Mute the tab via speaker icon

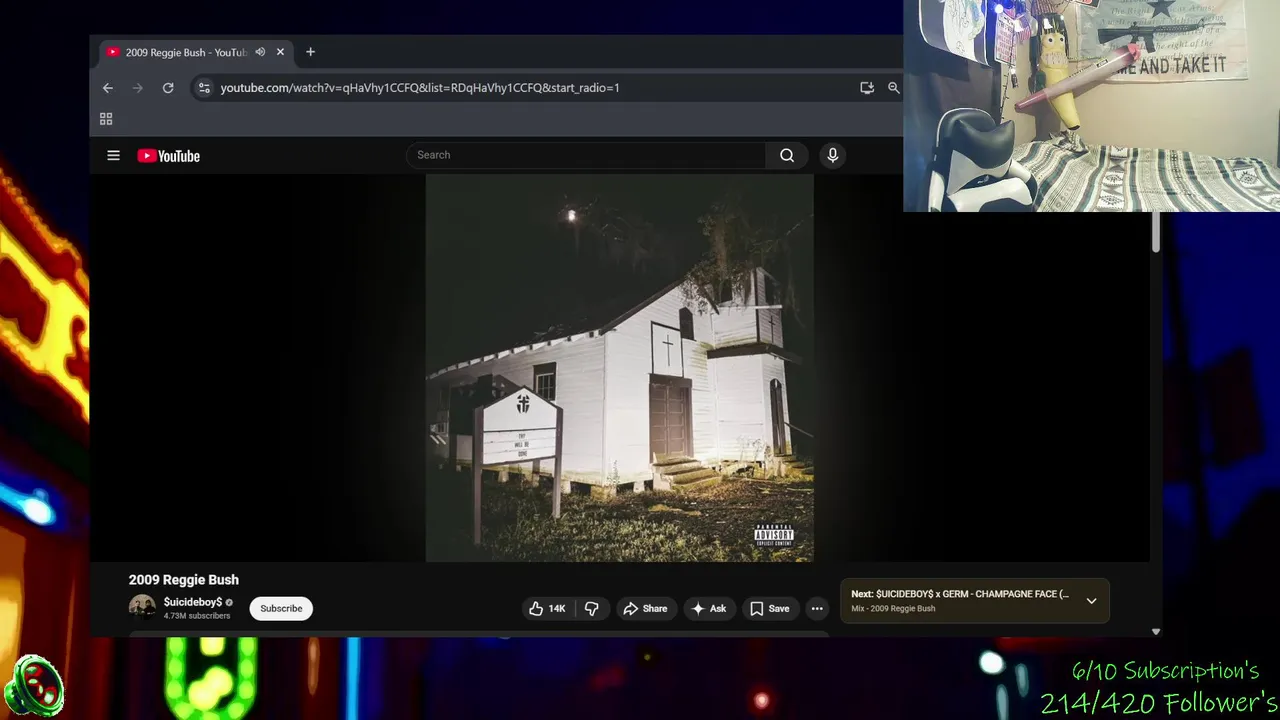click(260, 52)
